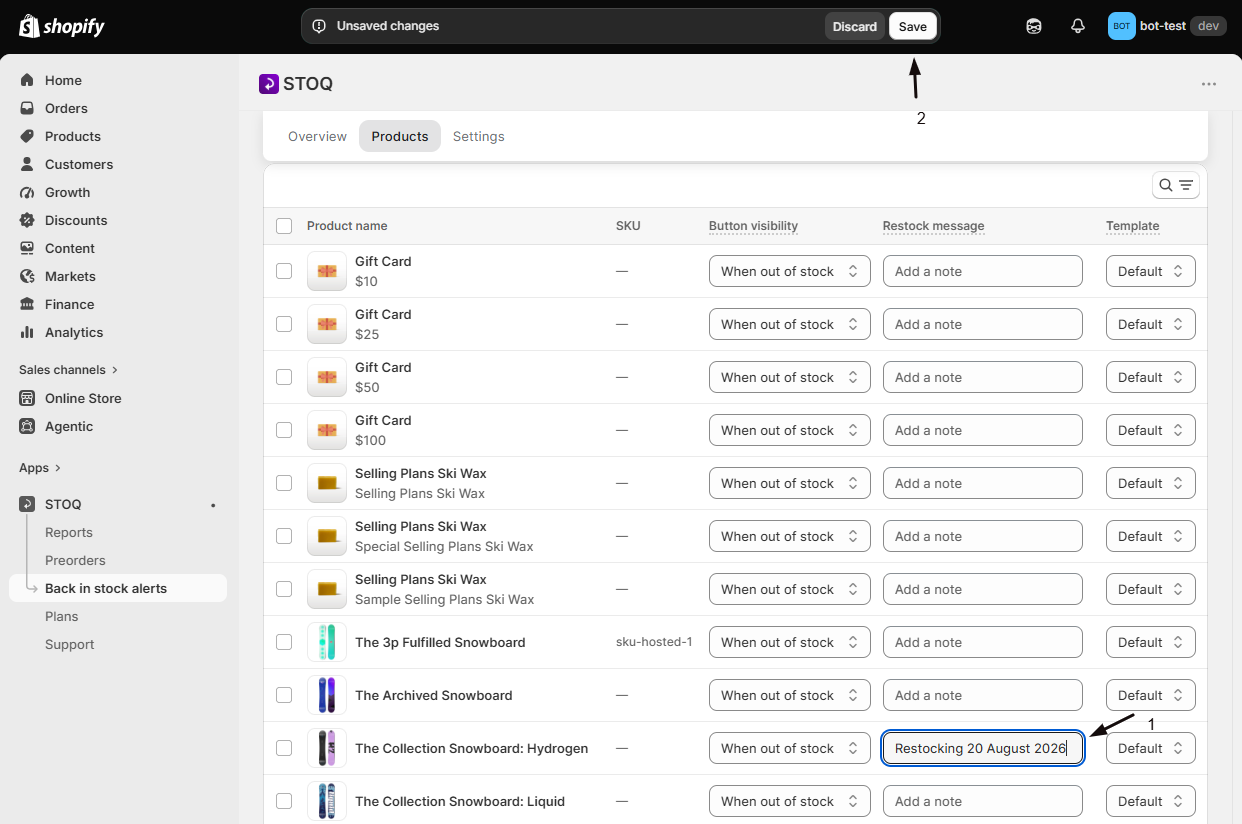Image resolution: width=1242 pixels, height=824 pixels.
Task: Open the notifications bell
Action: tap(1078, 26)
